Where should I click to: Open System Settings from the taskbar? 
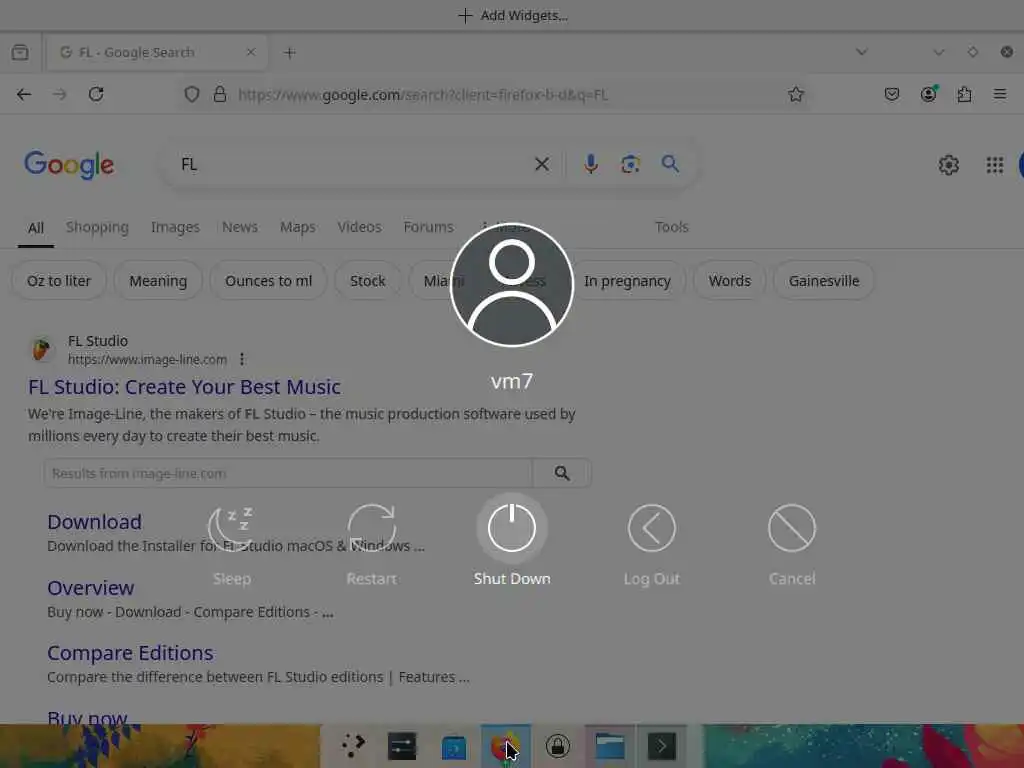[402, 746]
